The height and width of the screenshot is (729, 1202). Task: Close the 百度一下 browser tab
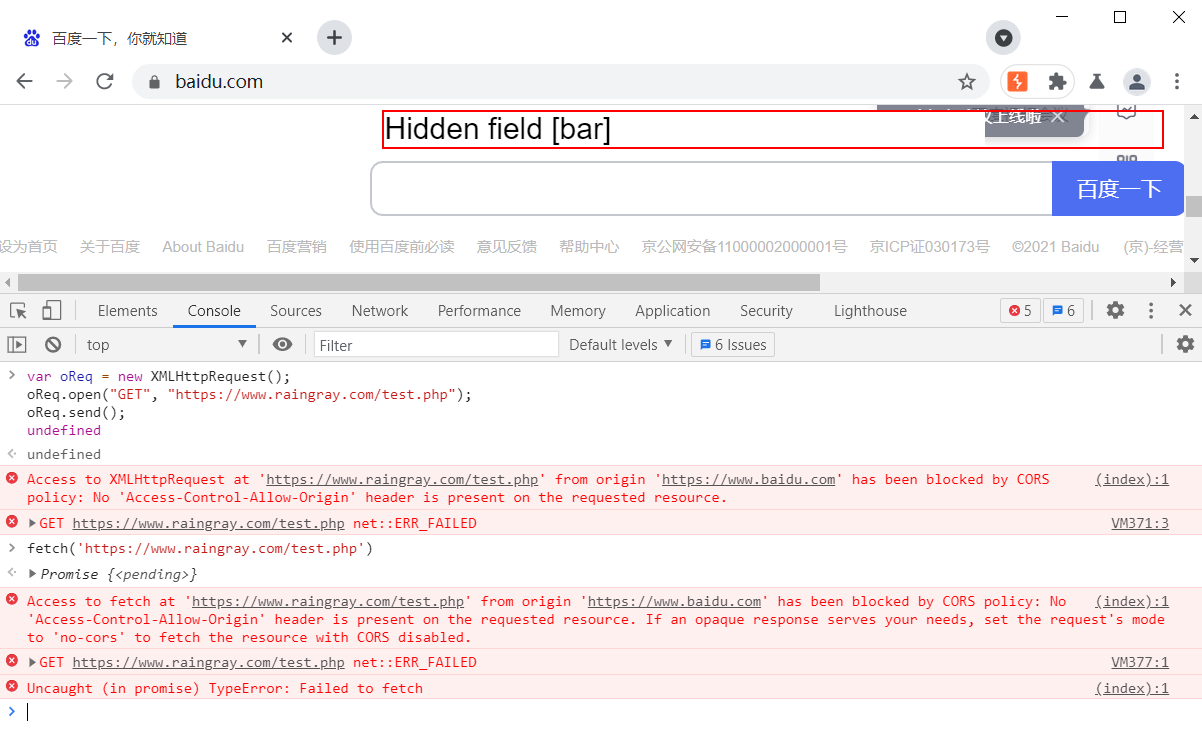point(287,38)
